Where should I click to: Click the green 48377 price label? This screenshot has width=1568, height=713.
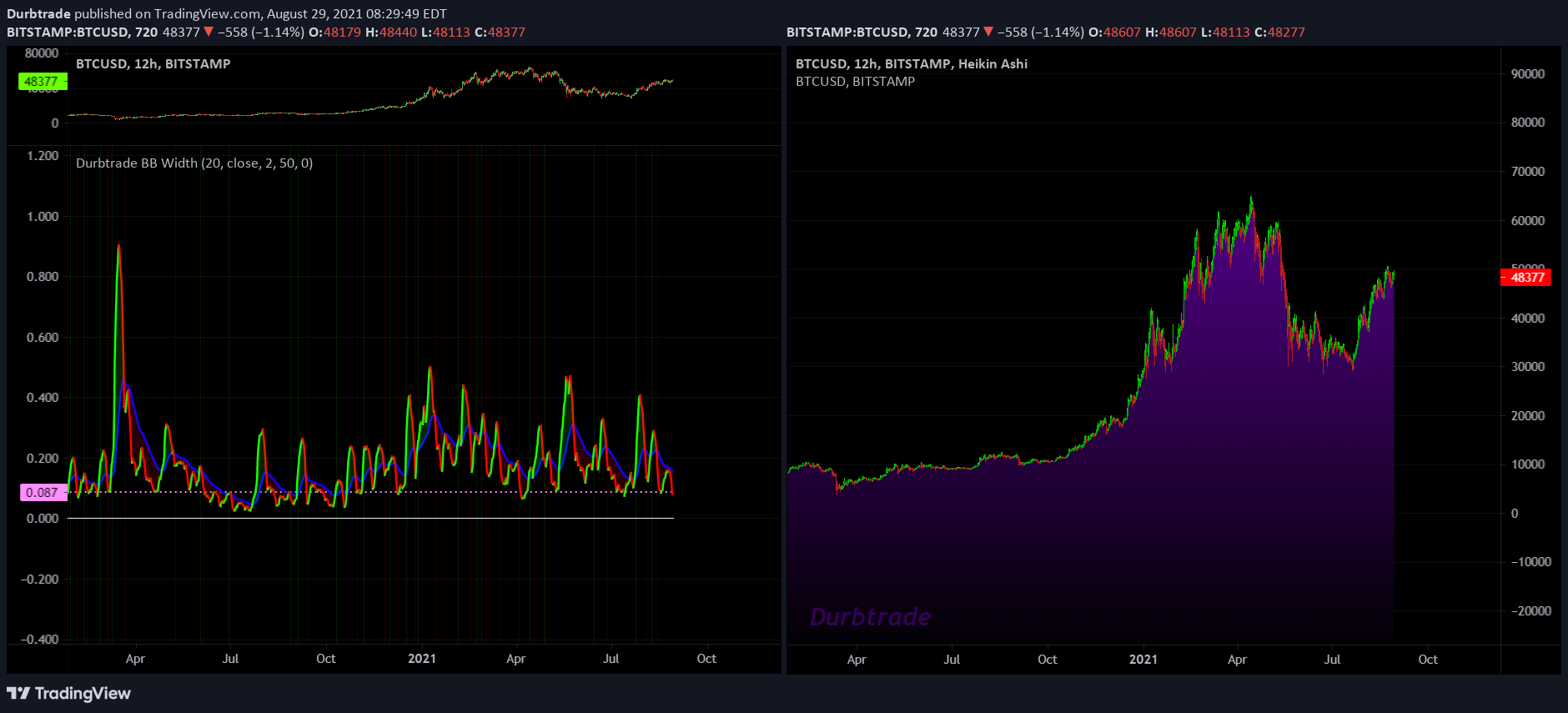[x=43, y=82]
